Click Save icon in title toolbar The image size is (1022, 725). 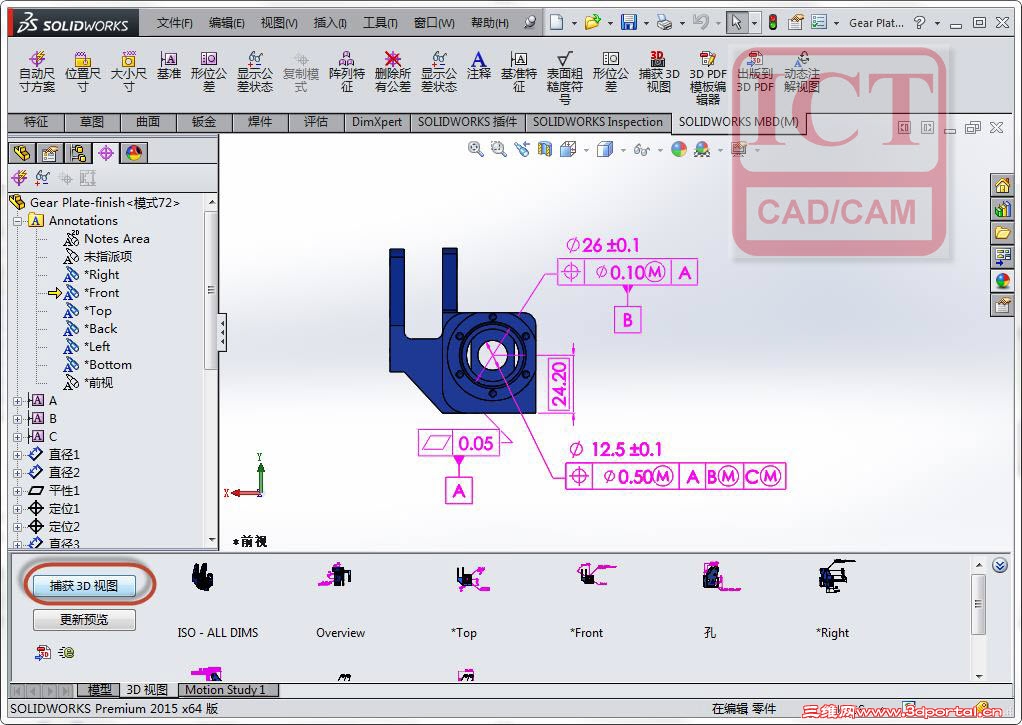(x=628, y=23)
